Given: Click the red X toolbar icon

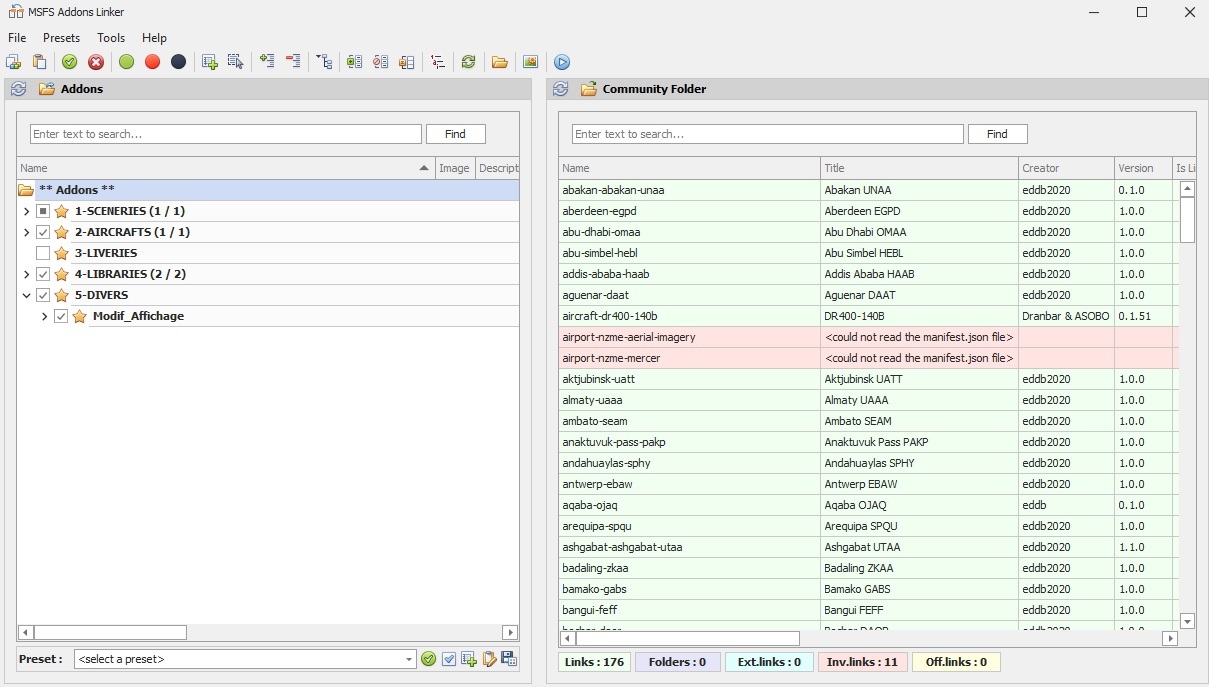Looking at the screenshot, I should coord(96,62).
